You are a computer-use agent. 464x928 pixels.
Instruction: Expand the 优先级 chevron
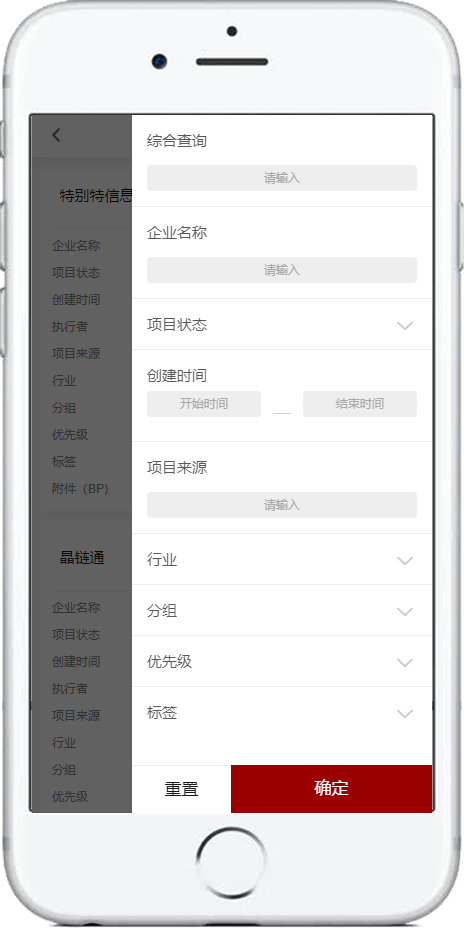tap(405, 662)
